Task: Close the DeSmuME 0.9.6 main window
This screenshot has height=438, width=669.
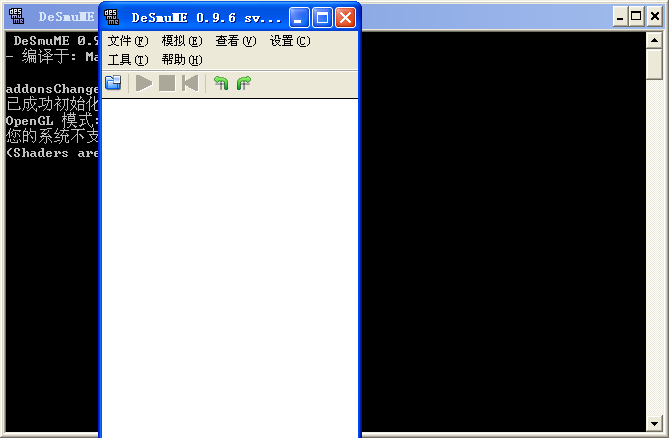Action: click(345, 18)
